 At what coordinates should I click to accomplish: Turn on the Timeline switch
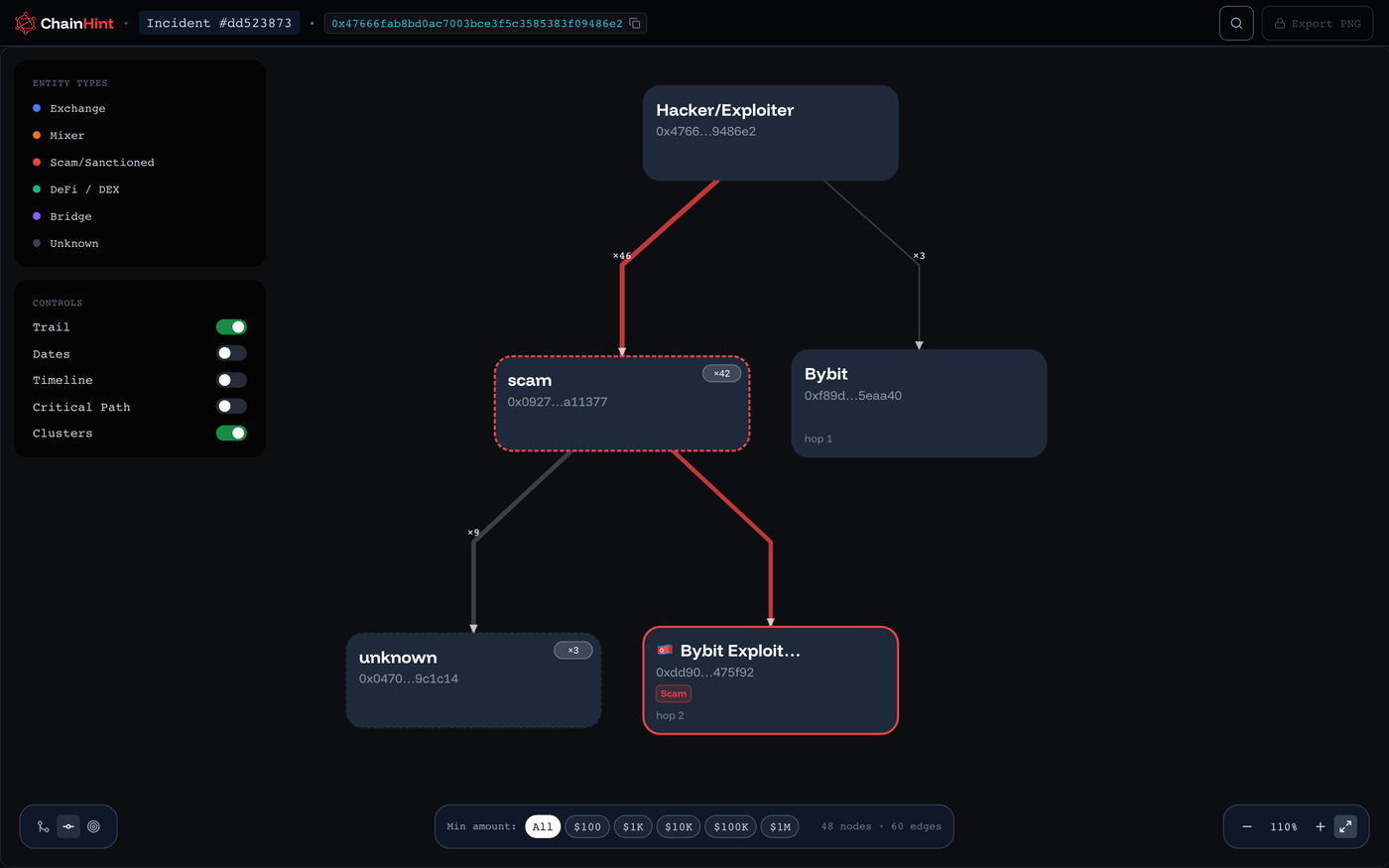(231, 380)
